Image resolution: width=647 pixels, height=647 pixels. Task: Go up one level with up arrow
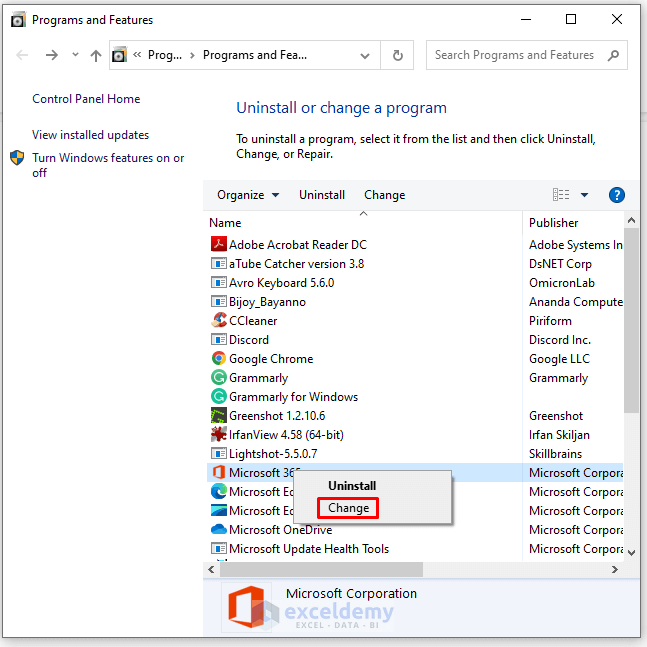click(96, 56)
